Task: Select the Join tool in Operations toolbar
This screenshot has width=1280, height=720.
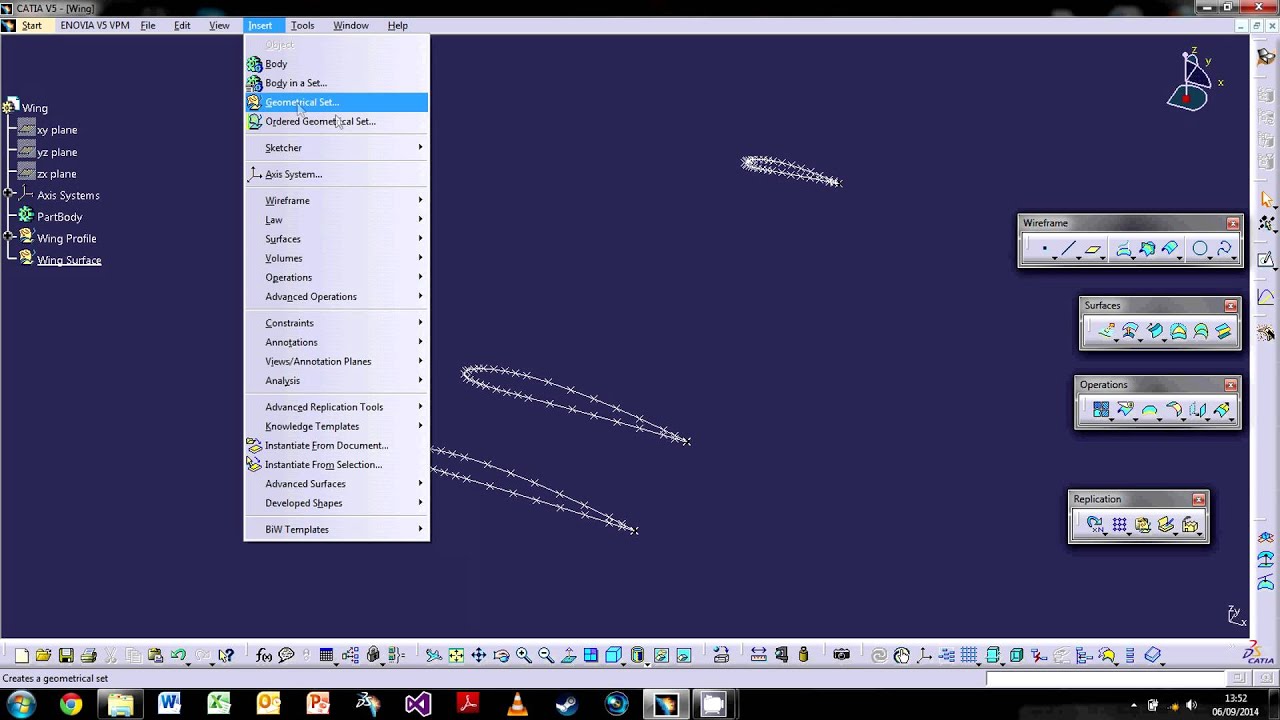Action: [1101, 410]
